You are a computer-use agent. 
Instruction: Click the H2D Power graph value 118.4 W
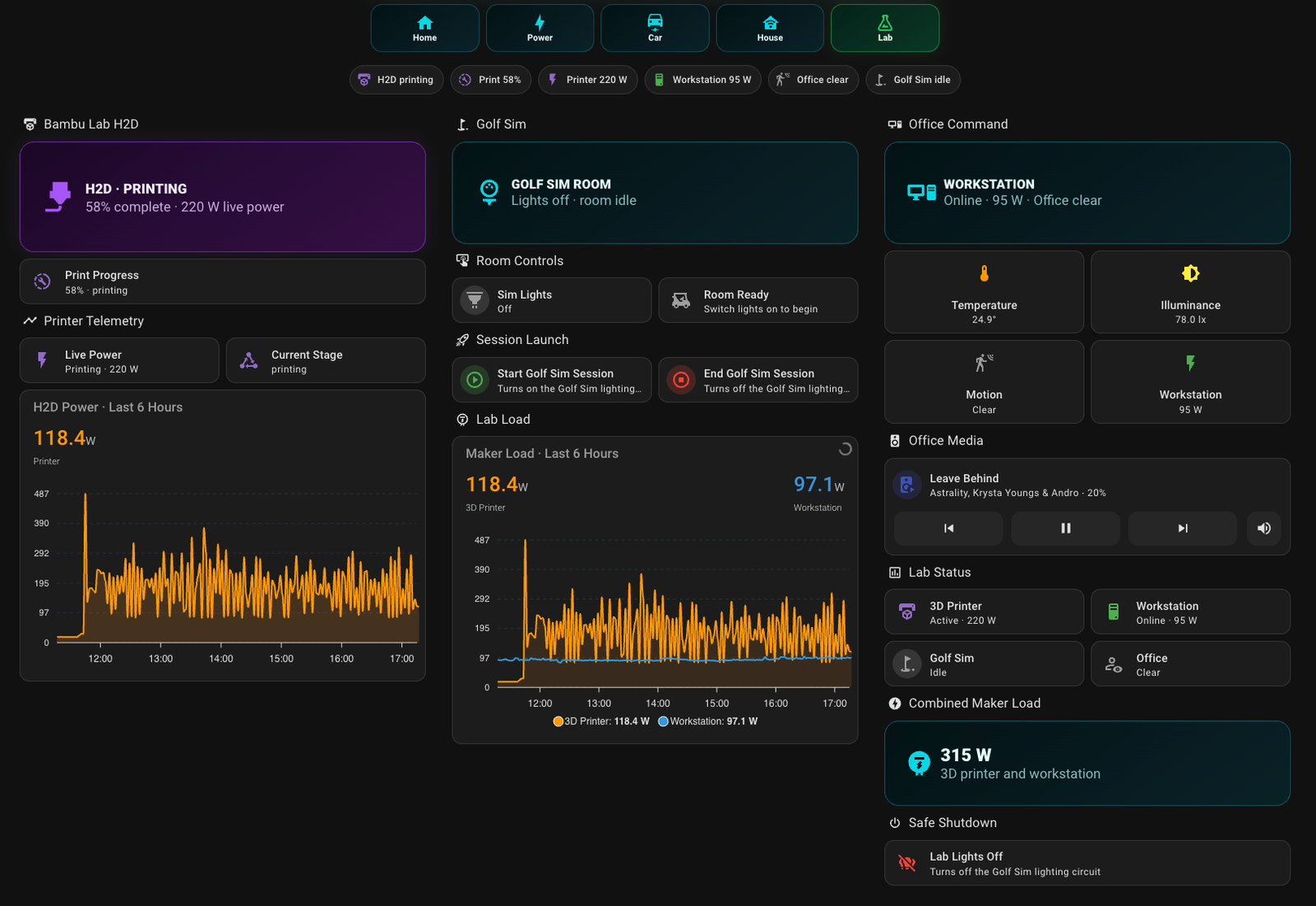[x=64, y=439]
